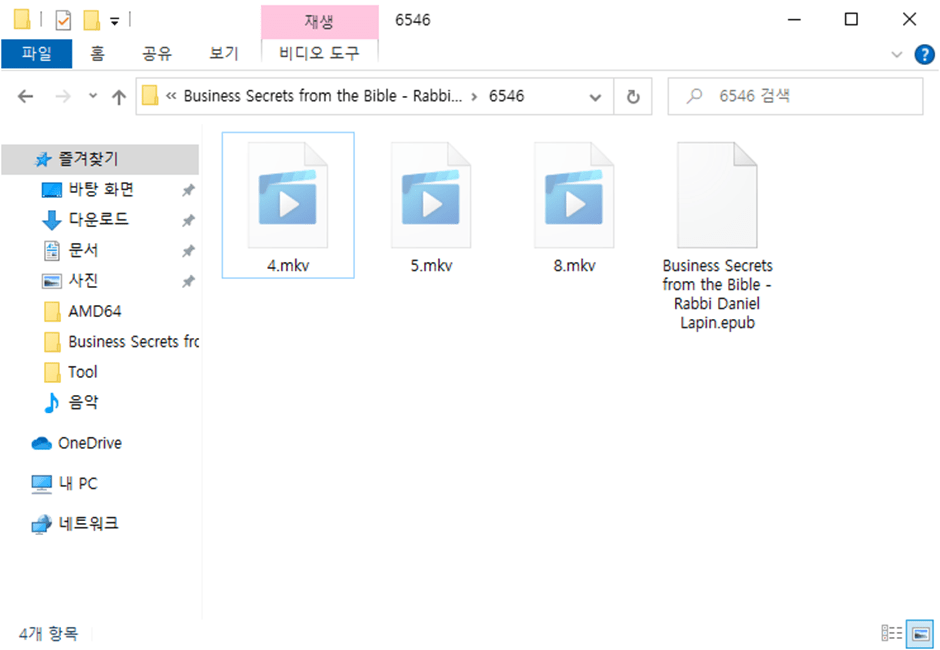Minimize the Explorer window
The height and width of the screenshot is (650, 940).
794,20
